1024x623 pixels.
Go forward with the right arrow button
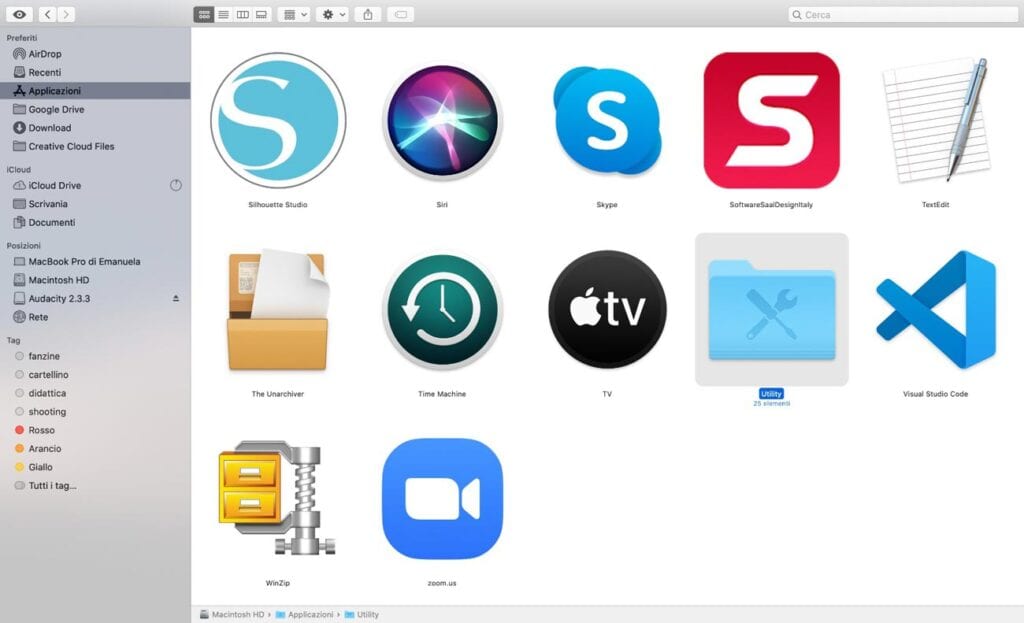65,14
